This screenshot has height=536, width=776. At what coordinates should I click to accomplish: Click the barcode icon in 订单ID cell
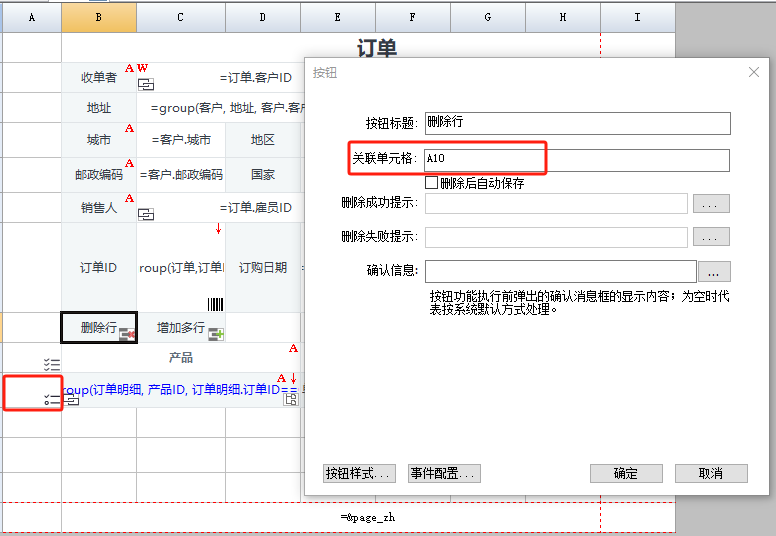(x=215, y=304)
